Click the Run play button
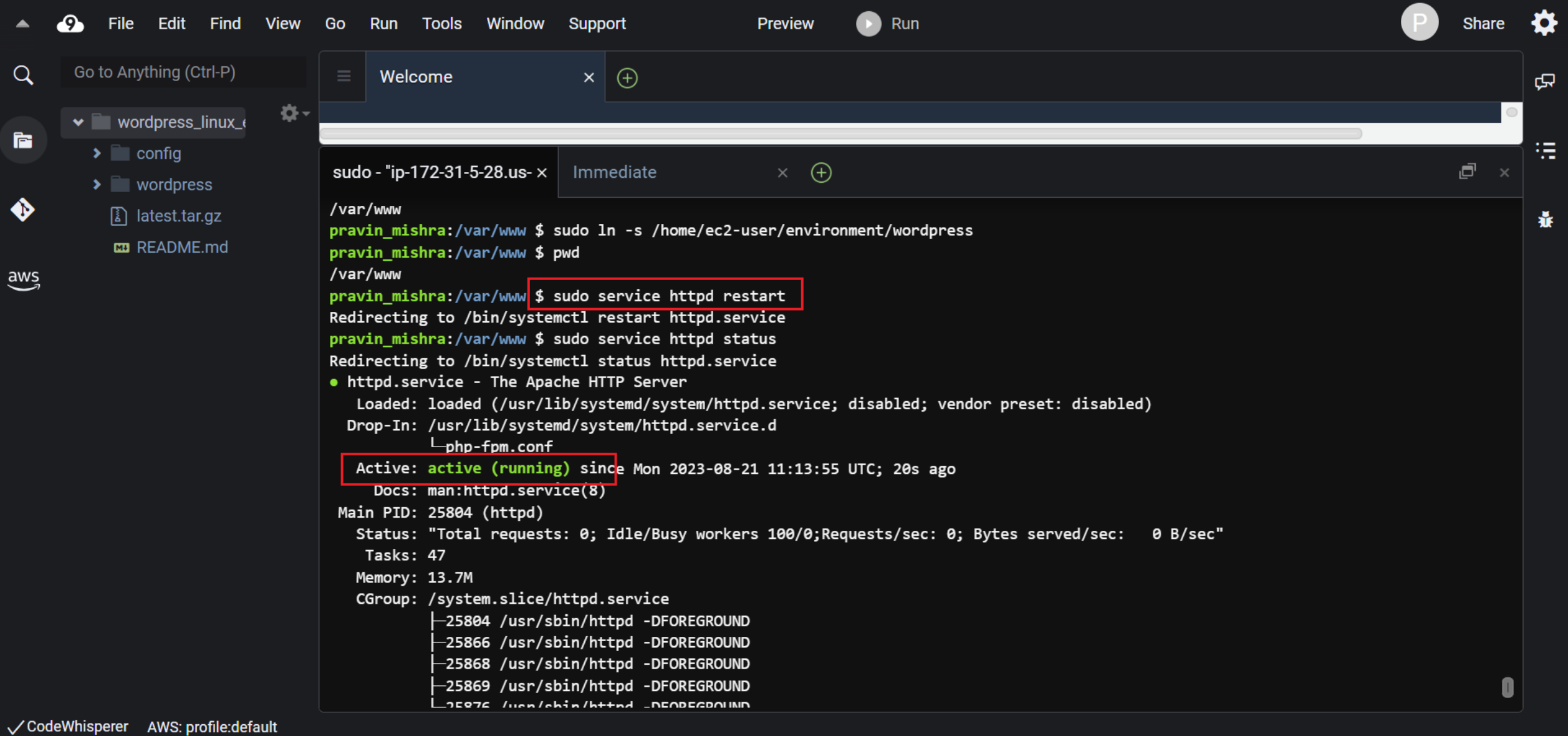This screenshot has height=736, width=1568. click(x=868, y=24)
